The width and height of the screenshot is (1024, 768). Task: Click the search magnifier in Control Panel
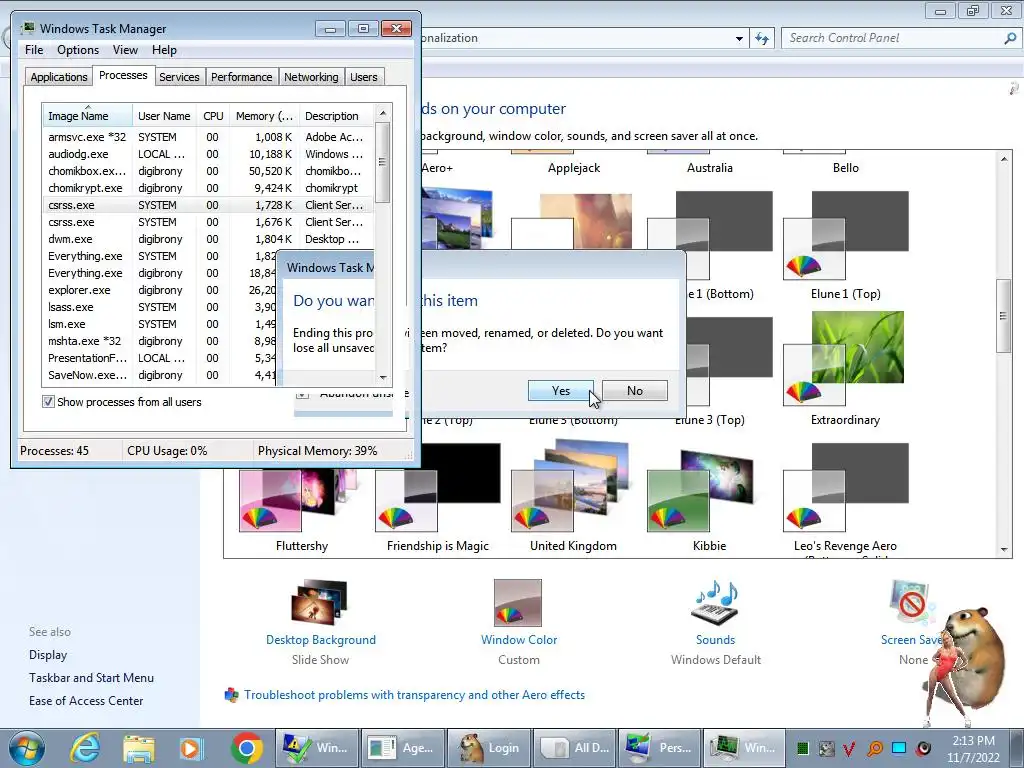click(1010, 38)
